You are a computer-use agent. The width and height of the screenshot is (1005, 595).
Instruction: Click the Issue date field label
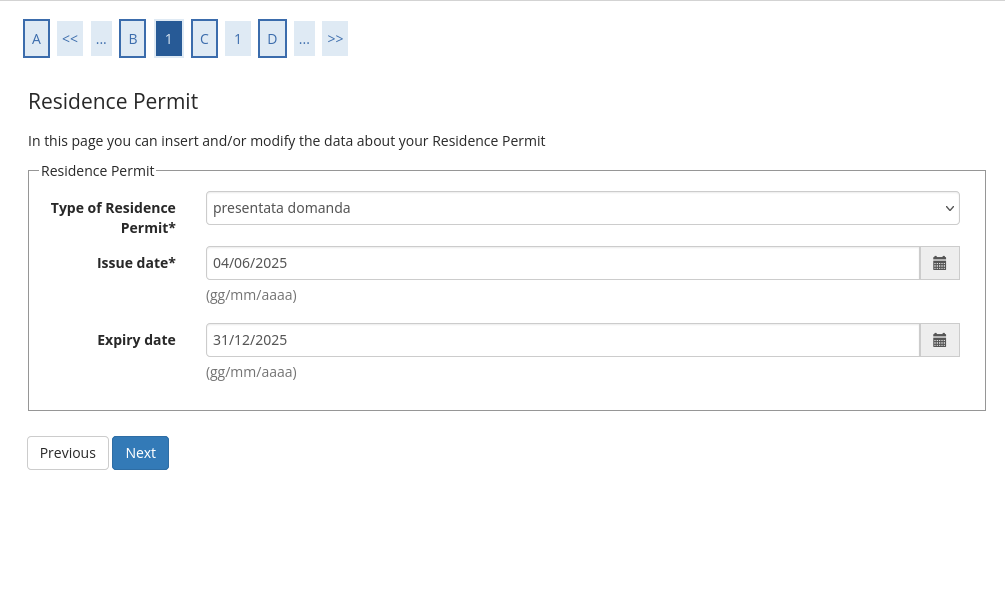136,263
